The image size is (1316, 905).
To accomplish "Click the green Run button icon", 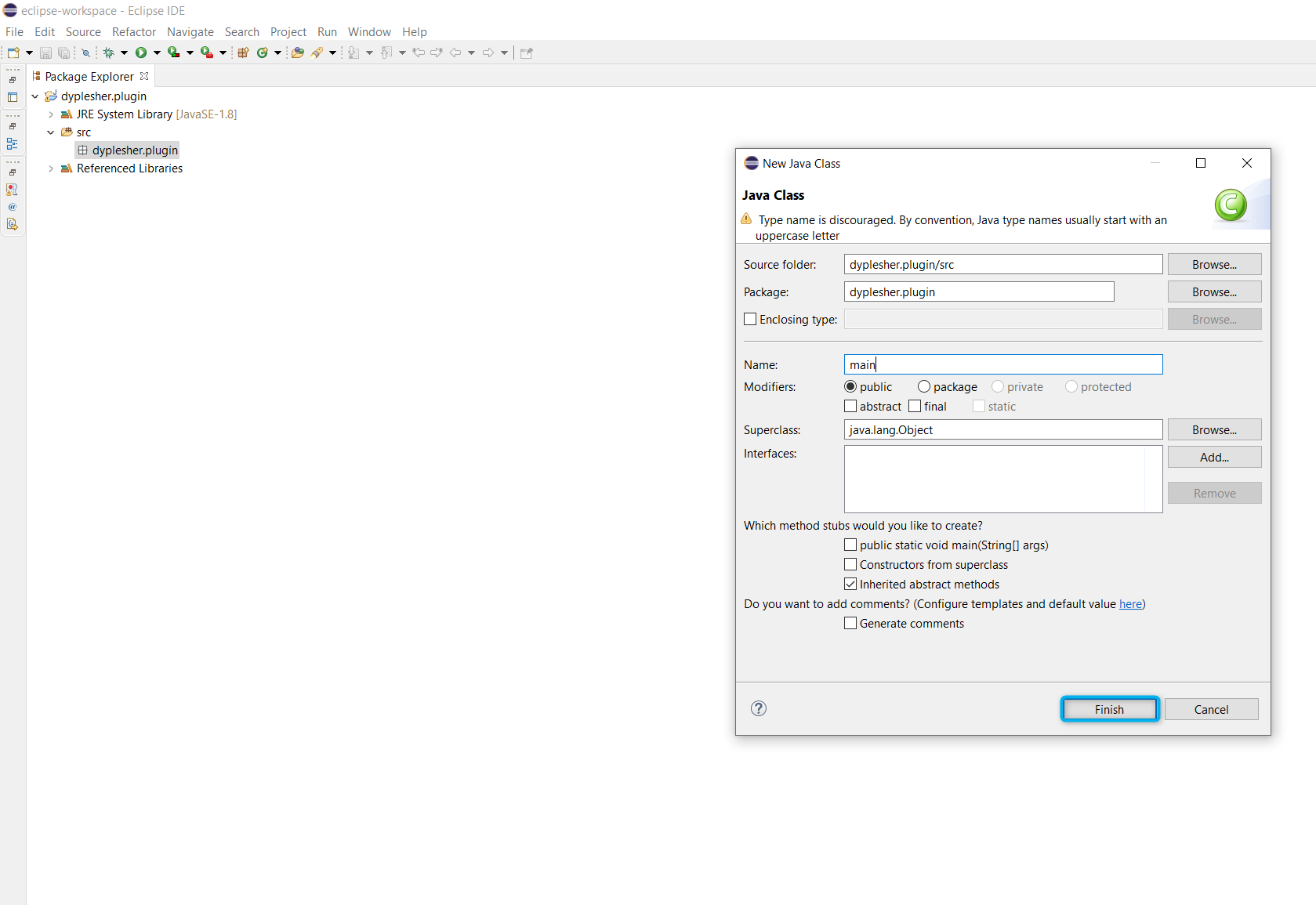I will point(141,52).
